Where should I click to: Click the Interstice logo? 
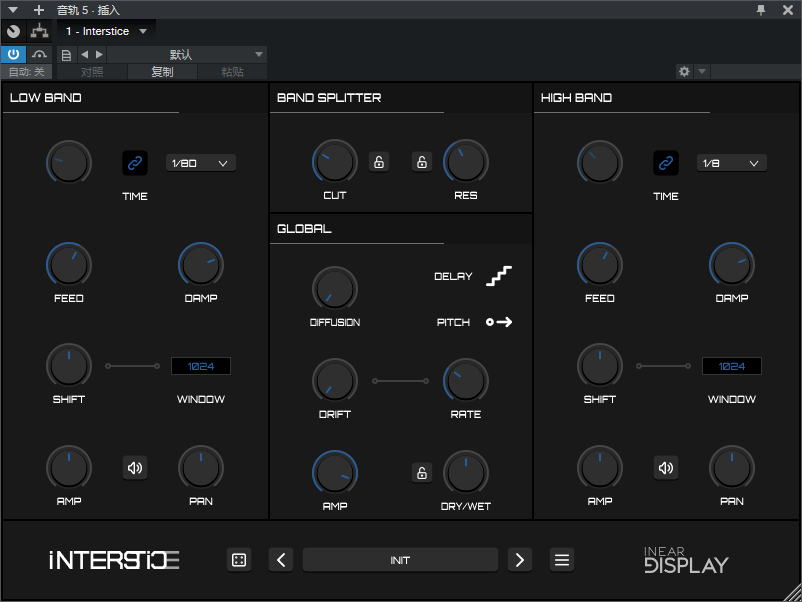114,560
